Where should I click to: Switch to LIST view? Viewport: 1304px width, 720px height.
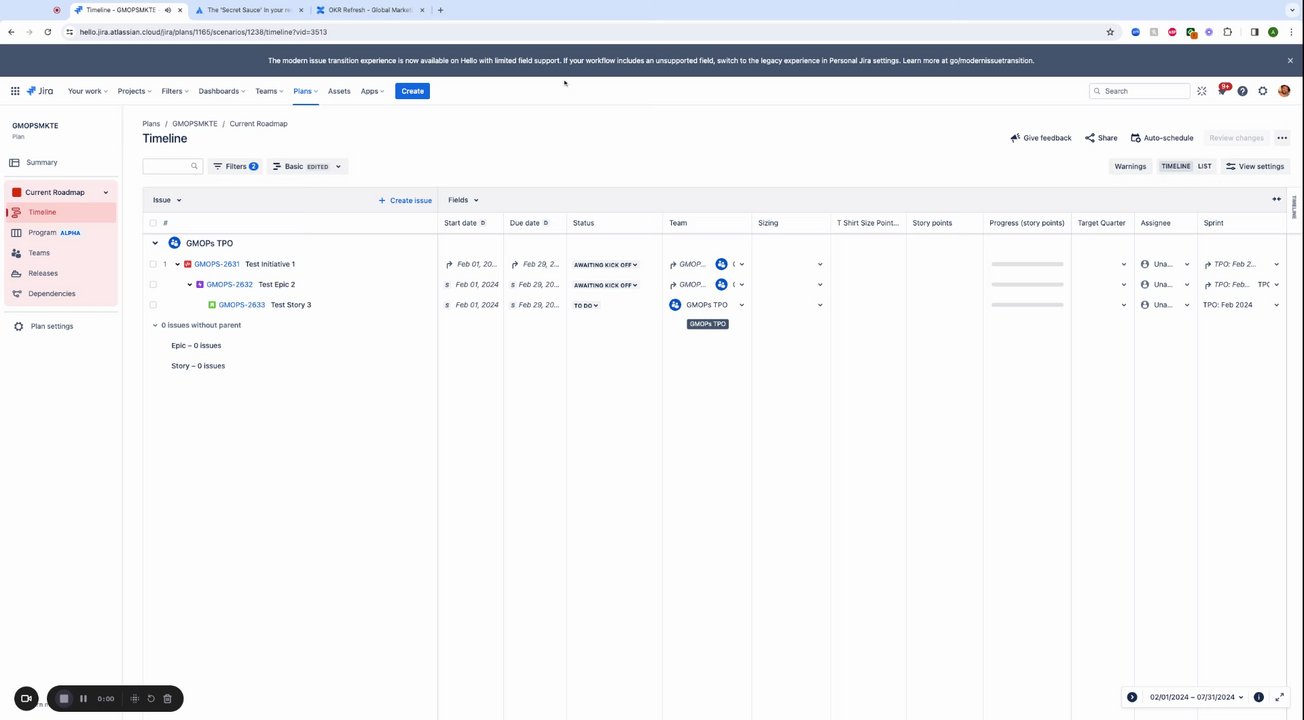[x=1205, y=166]
